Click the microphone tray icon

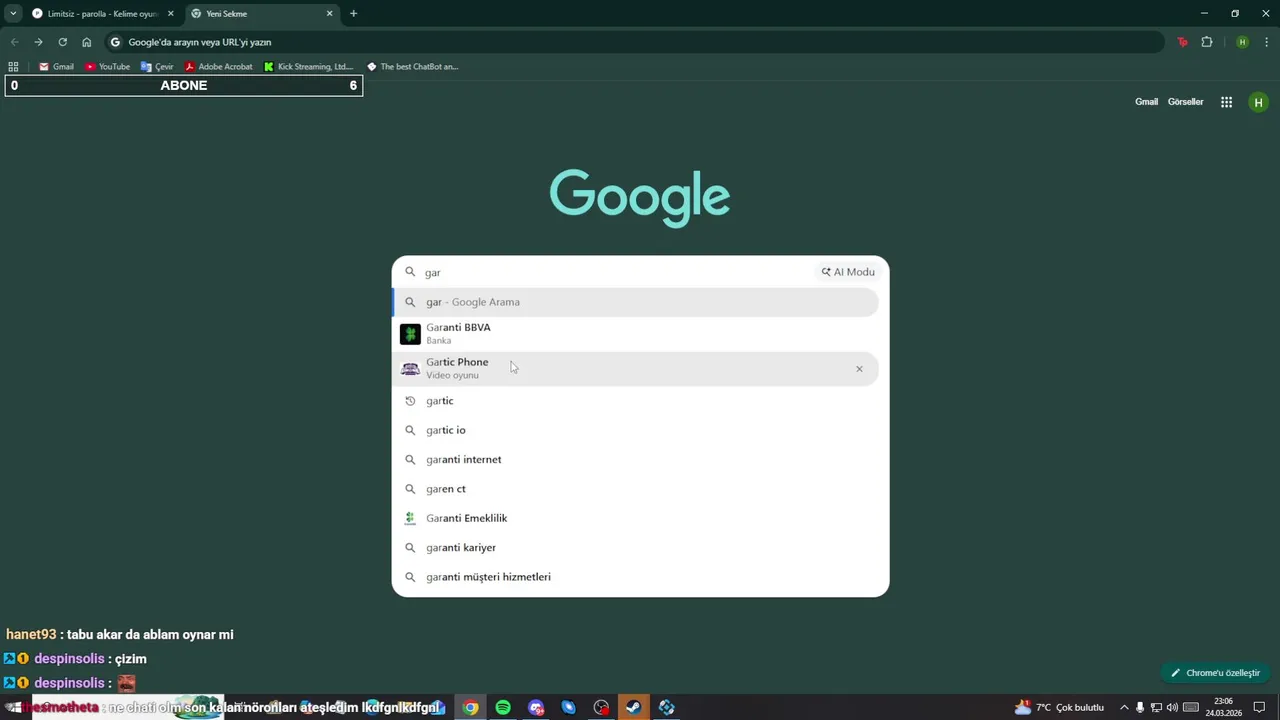(x=1139, y=707)
